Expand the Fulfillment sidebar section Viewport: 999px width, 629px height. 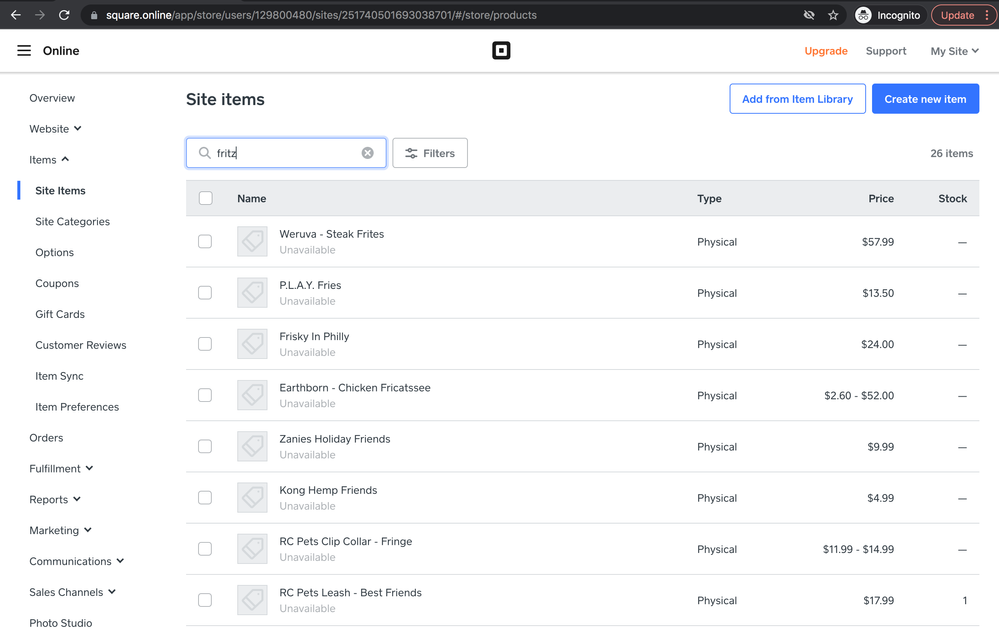pos(61,468)
